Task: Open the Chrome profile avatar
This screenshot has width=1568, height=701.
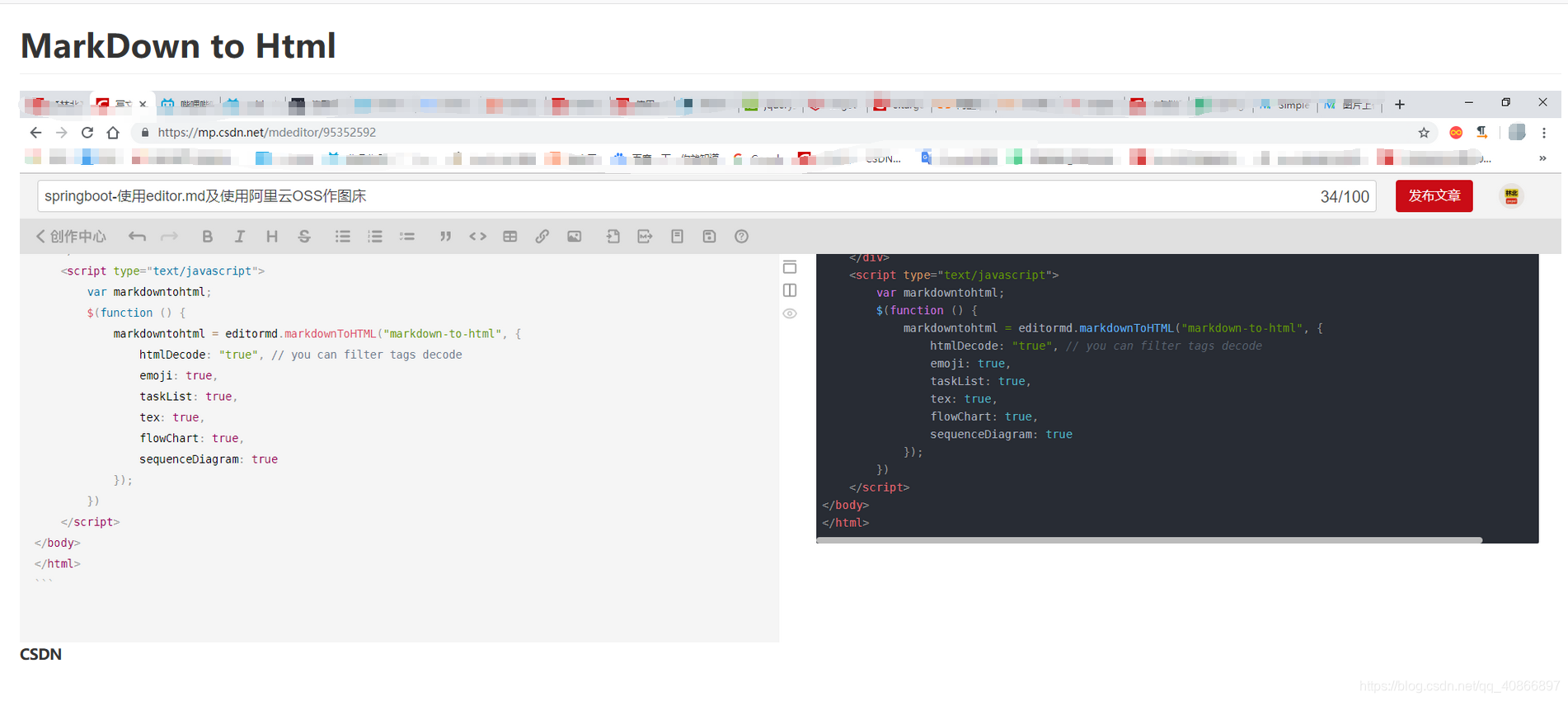Action: tap(1517, 133)
